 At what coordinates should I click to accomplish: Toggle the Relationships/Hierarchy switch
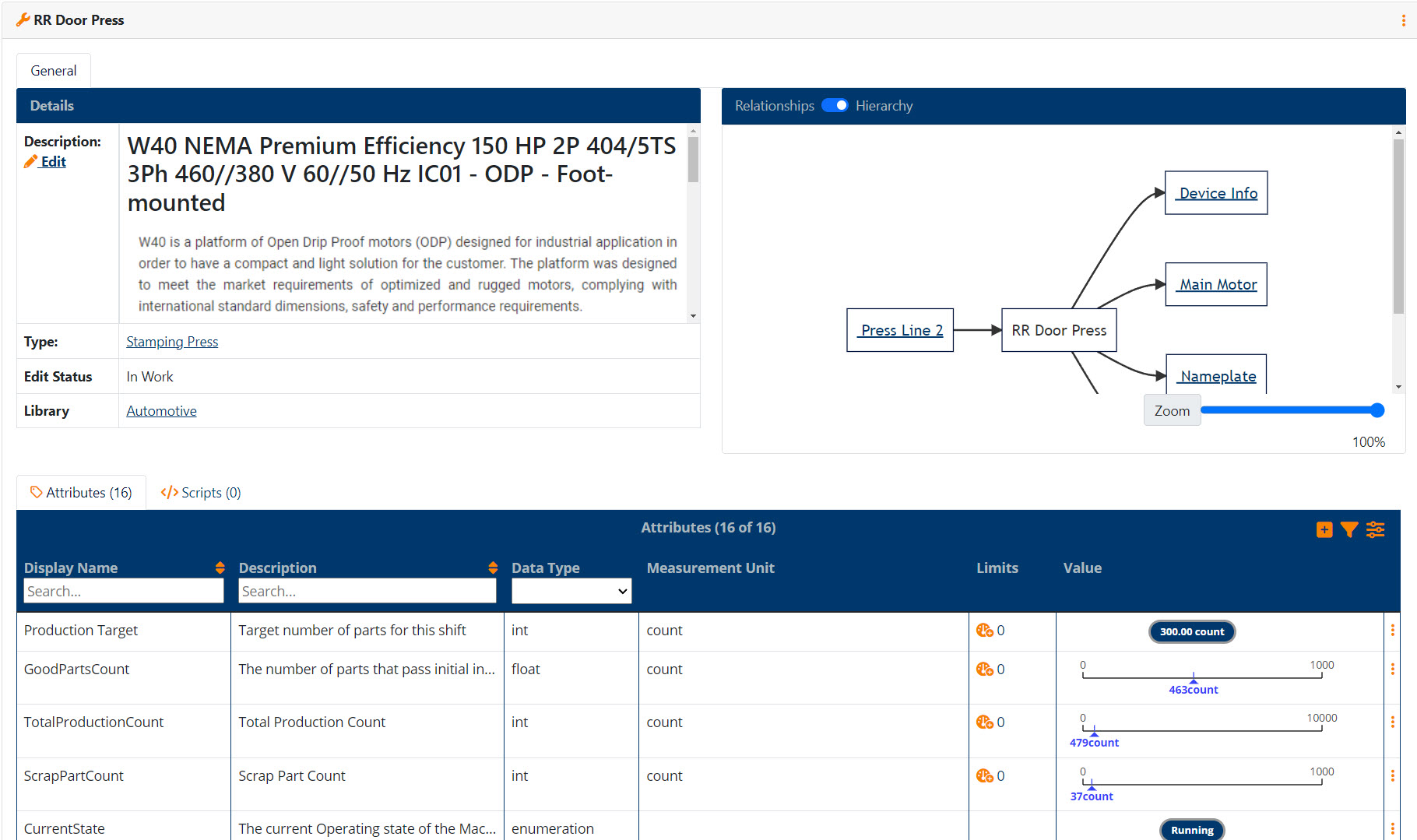click(835, 106)
